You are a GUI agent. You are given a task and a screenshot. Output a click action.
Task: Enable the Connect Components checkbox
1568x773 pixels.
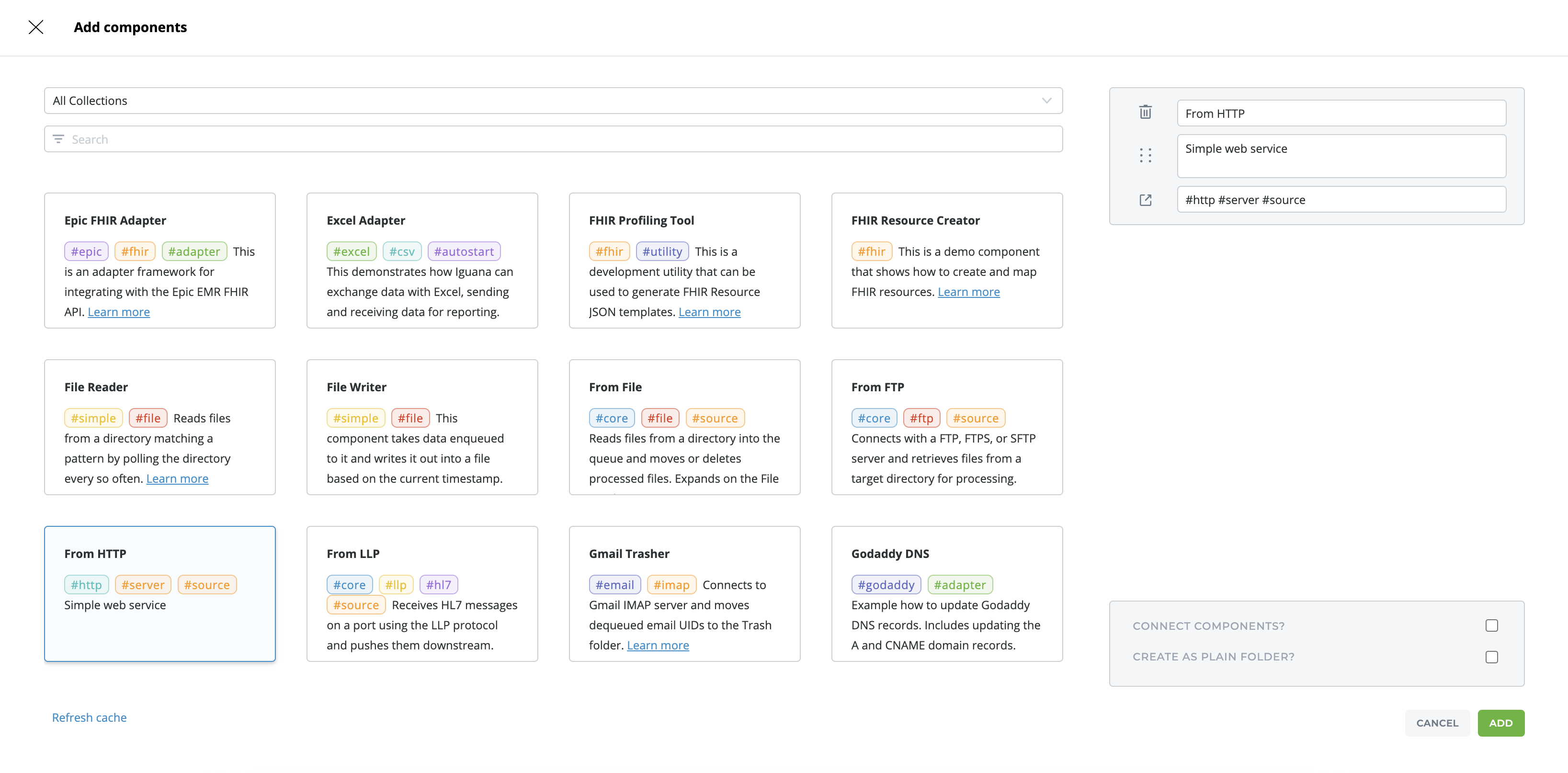pos(1491,625)
